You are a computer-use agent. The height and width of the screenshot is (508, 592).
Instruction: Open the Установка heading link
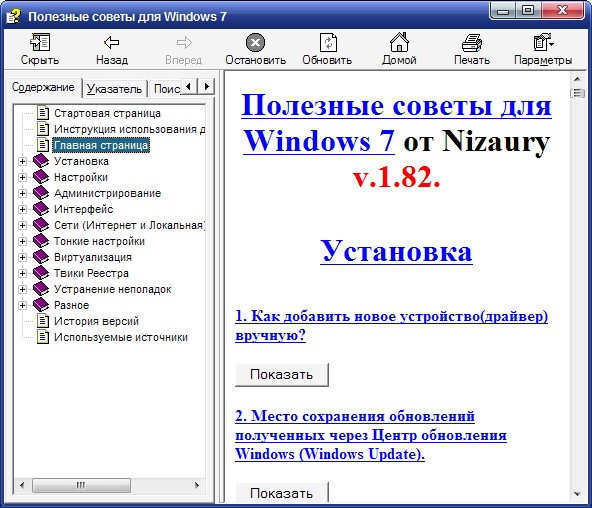click(396, 251)
